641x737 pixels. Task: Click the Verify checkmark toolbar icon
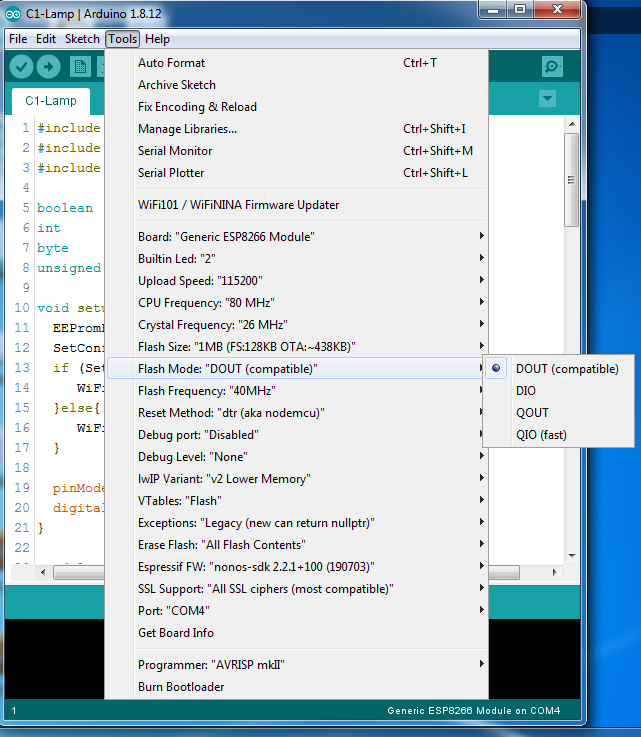(x=21, y=67)
